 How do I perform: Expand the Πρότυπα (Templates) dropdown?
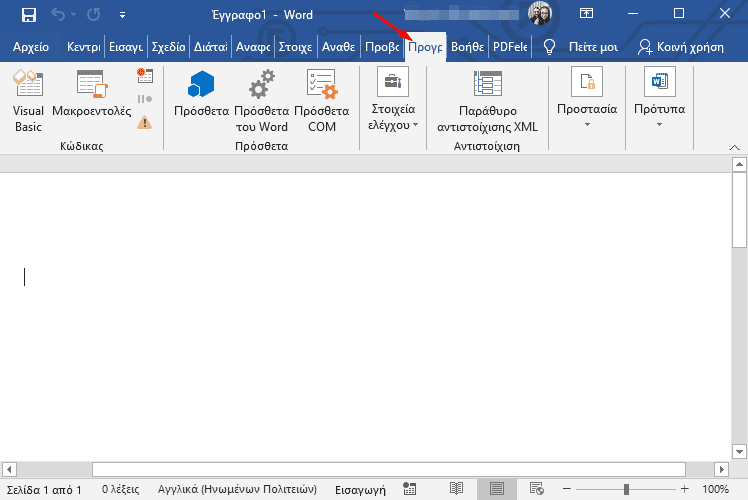coord(659,98)
